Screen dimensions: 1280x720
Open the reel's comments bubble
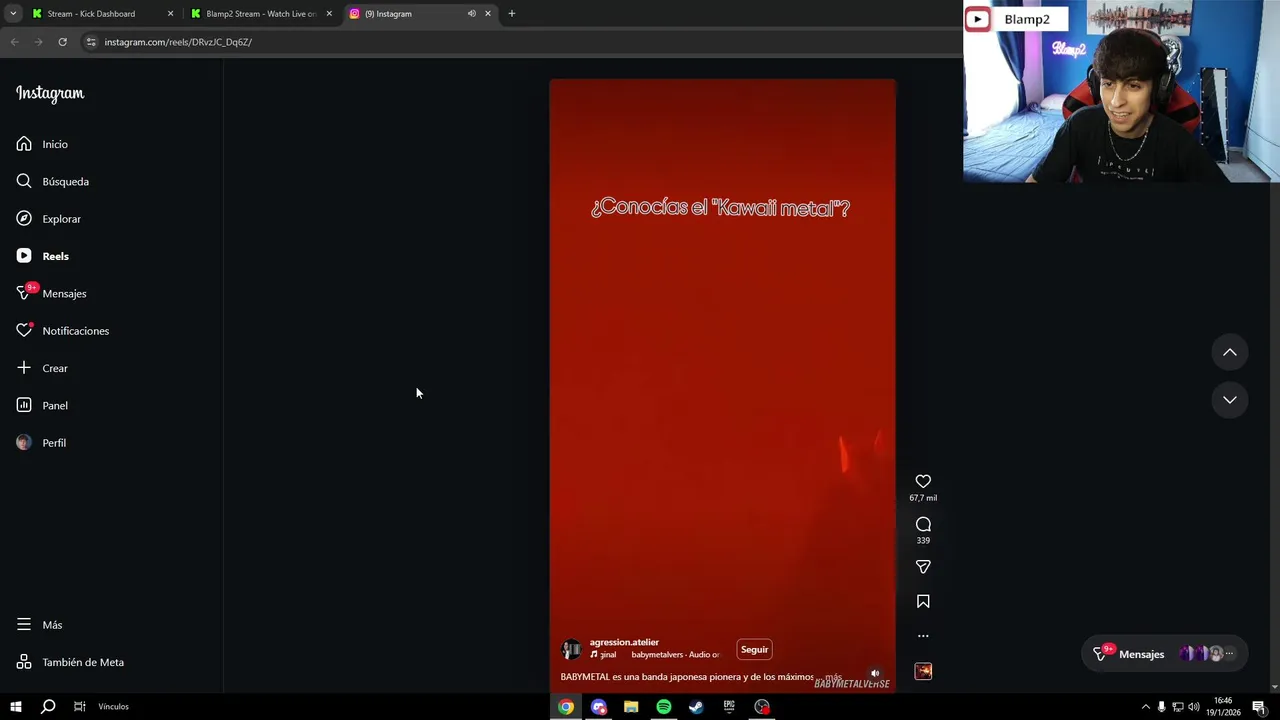pos(923,525)
